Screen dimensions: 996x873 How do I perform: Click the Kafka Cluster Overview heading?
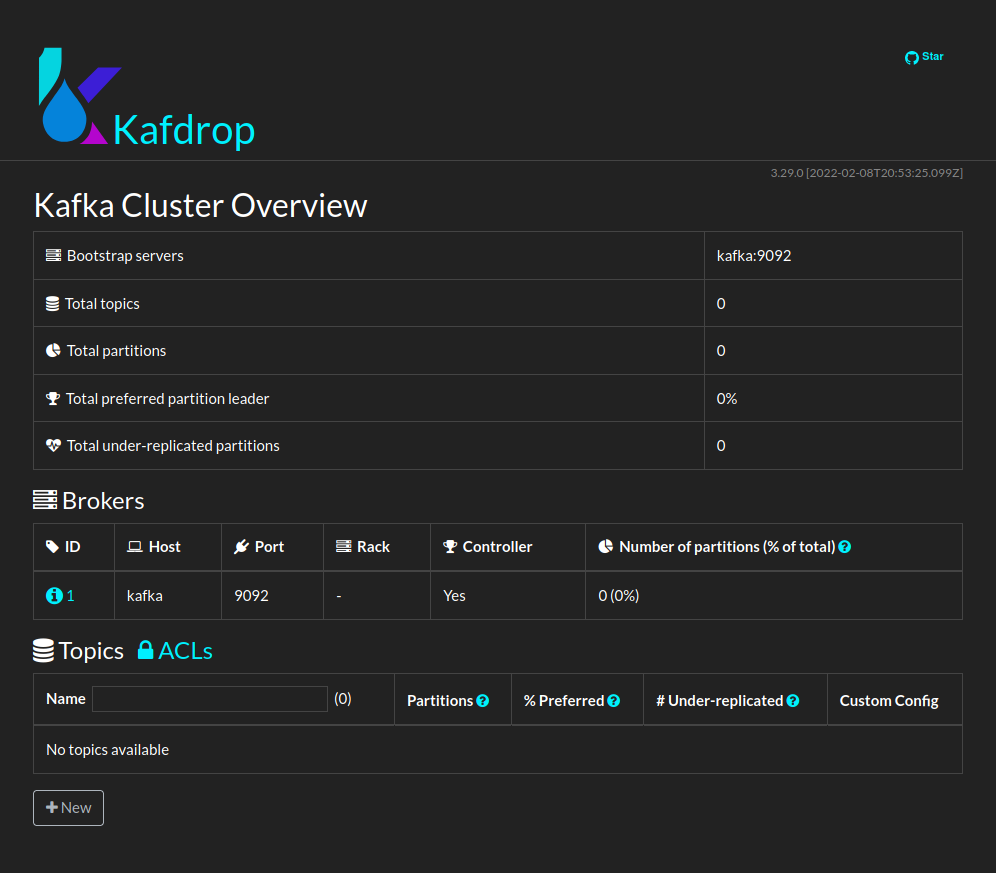click(x=201, y=205)
